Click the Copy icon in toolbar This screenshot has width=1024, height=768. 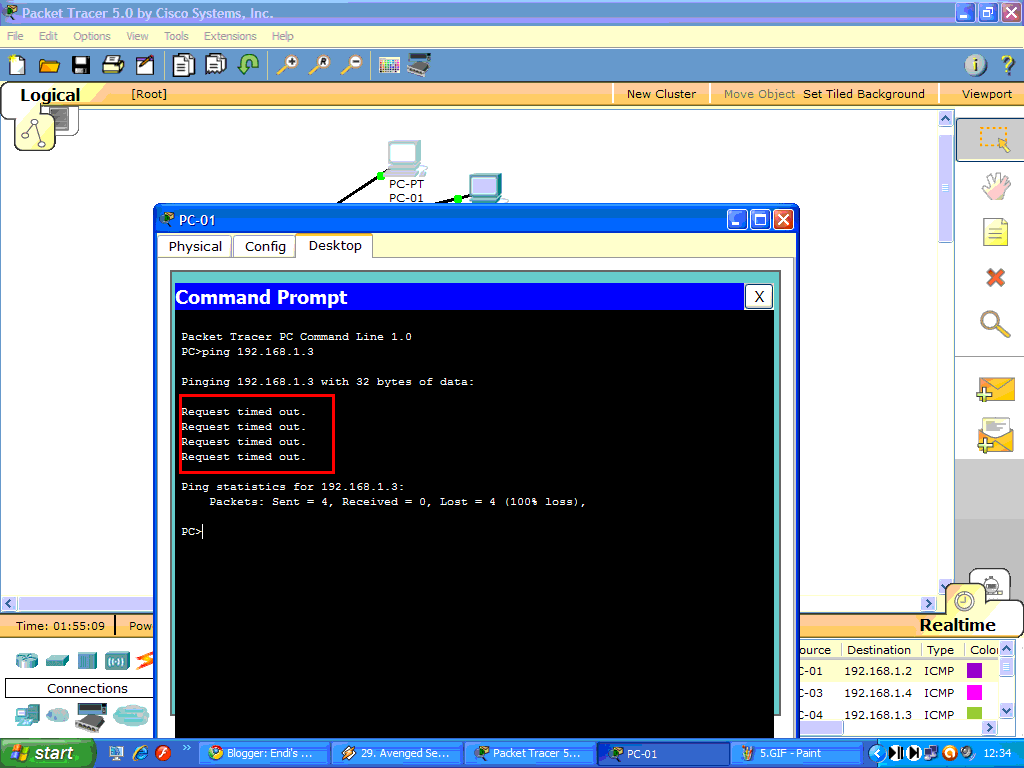tap(184, 65)
